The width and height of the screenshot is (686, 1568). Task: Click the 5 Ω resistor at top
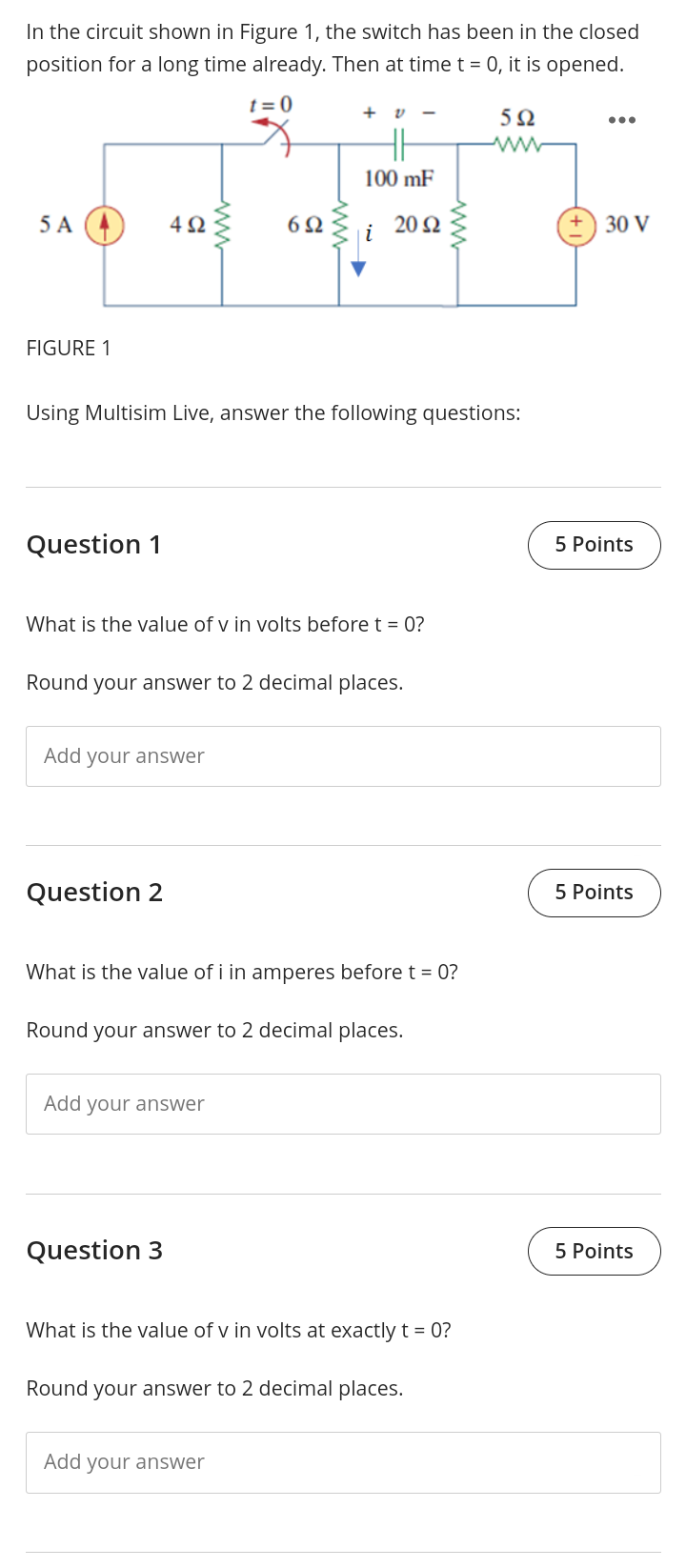517,145
